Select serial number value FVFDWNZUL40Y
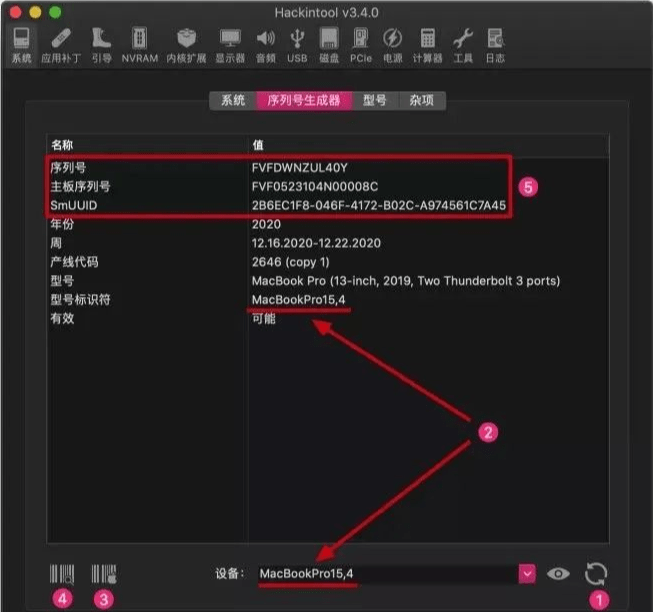Screen dimensions: 653x612 coord(299,168)
